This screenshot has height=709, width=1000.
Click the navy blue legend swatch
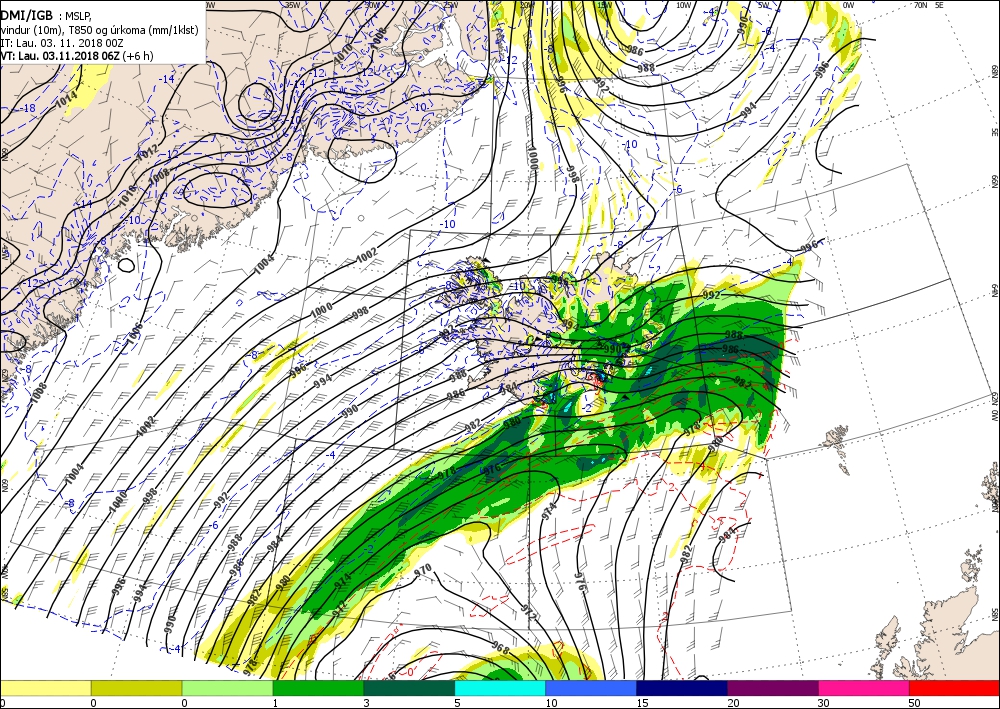pyautogui.click(x=682, y=688)
